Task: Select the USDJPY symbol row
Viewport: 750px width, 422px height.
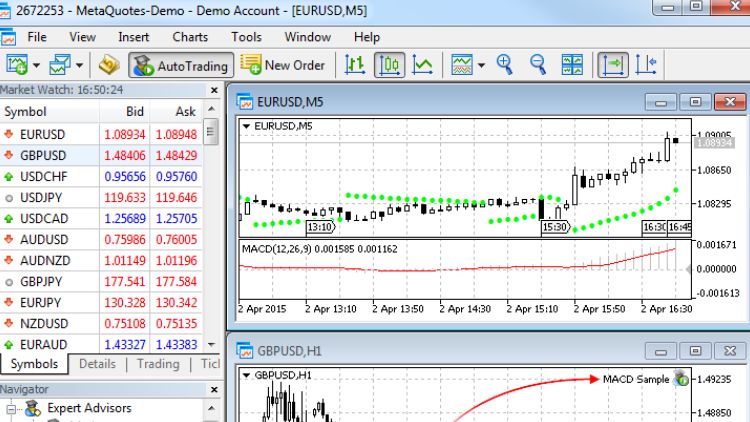Action: click(101, 198)
